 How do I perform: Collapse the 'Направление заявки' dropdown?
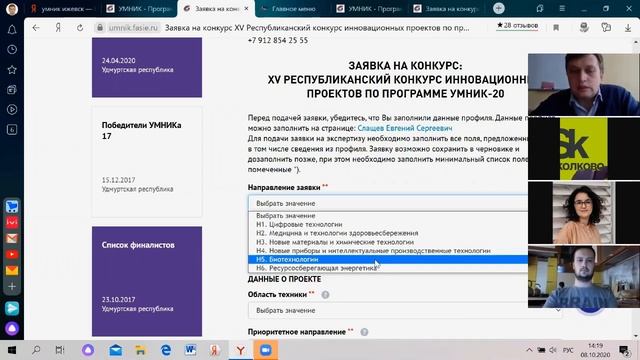388,203
